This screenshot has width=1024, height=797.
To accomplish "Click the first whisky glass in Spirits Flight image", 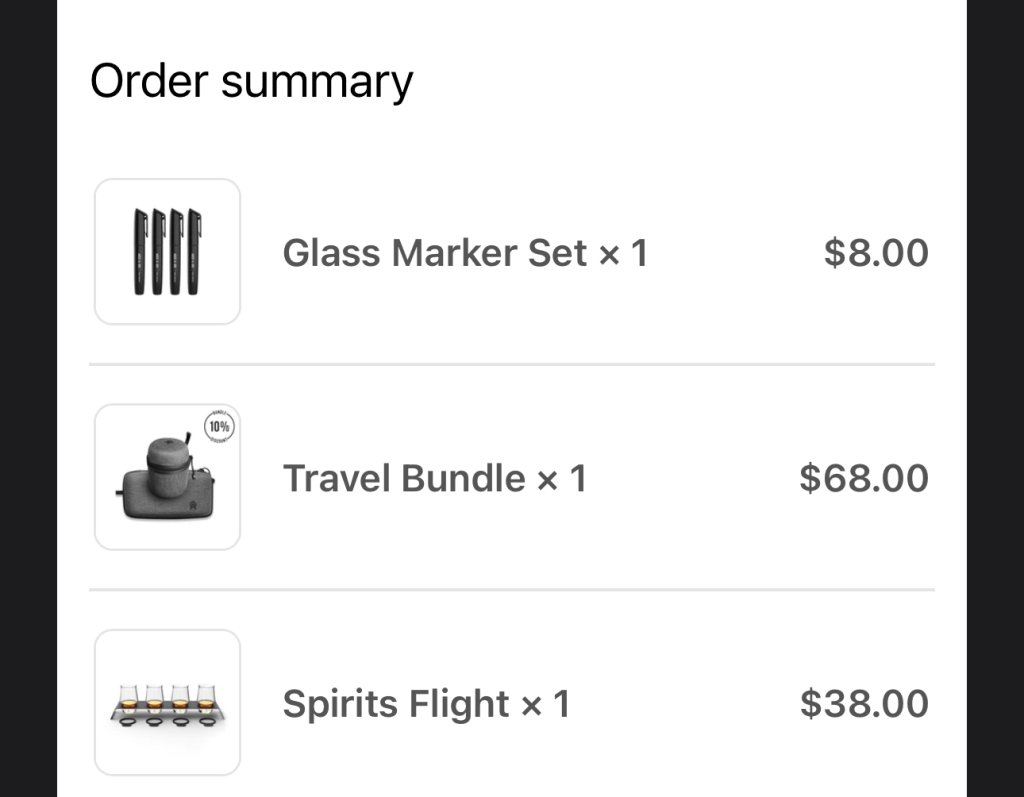I will (129, 697).
